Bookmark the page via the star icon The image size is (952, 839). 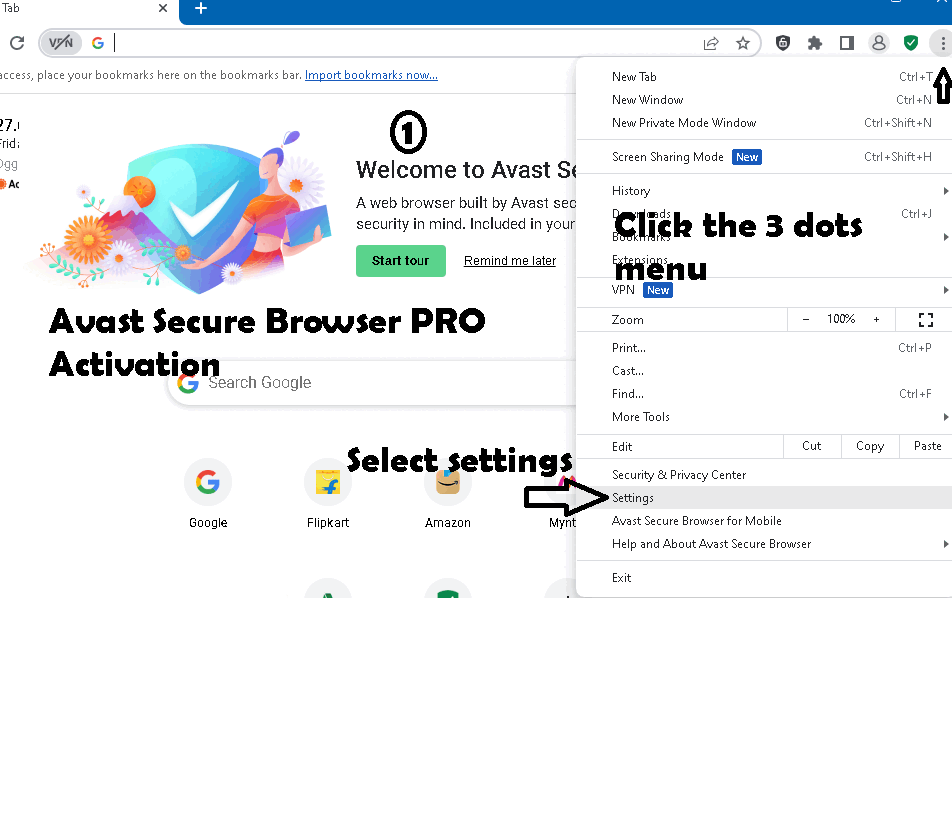(743, 43)
